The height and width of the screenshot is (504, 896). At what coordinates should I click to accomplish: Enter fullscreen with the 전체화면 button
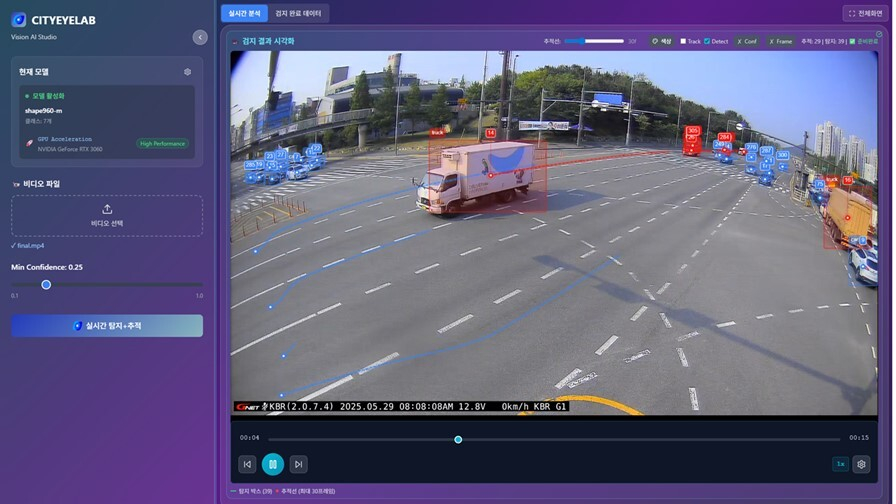pos(863,13)
